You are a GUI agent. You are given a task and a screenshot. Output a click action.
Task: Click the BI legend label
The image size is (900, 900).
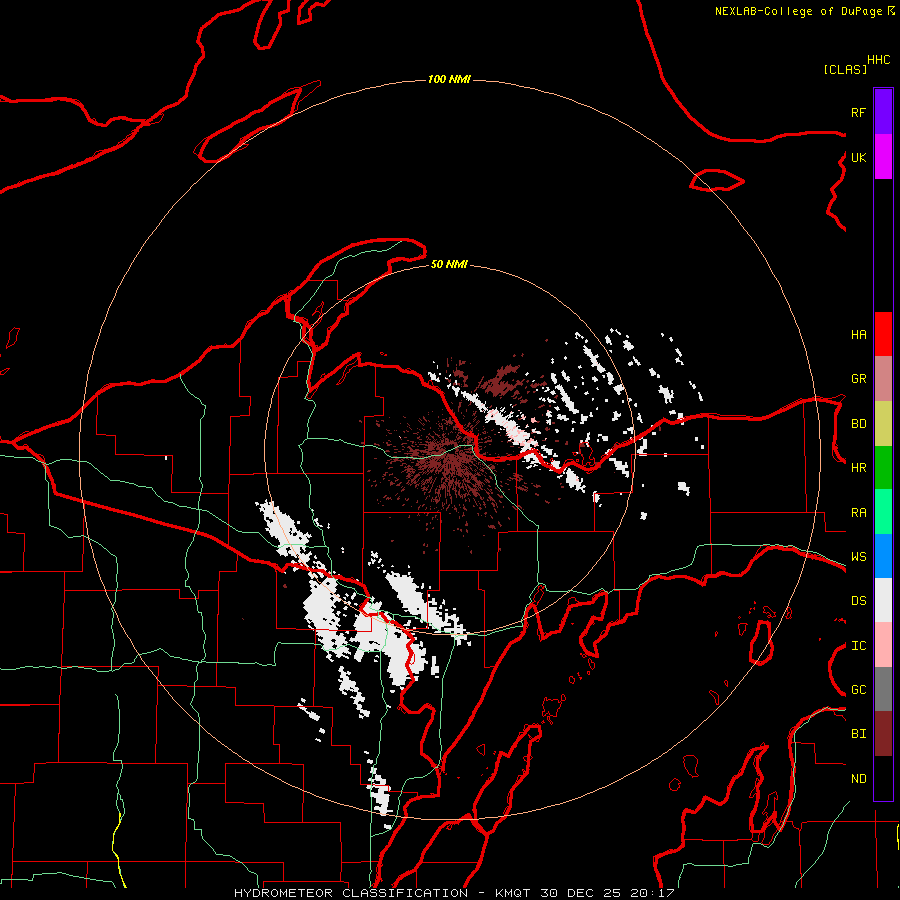click(x=858, y=734)
